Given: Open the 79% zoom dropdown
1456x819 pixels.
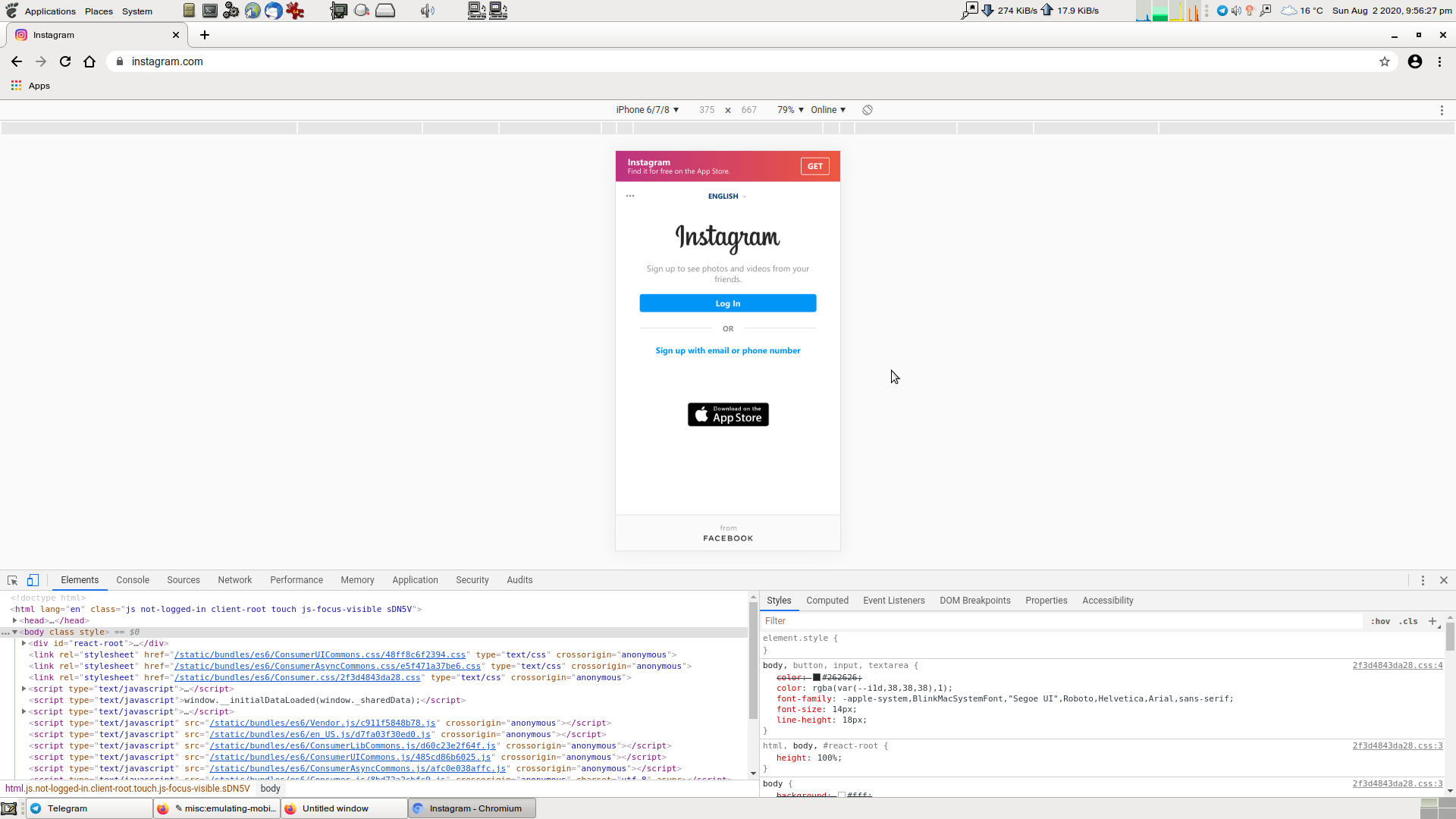Looking at the screenshot, I should click(x=790, y=110).
